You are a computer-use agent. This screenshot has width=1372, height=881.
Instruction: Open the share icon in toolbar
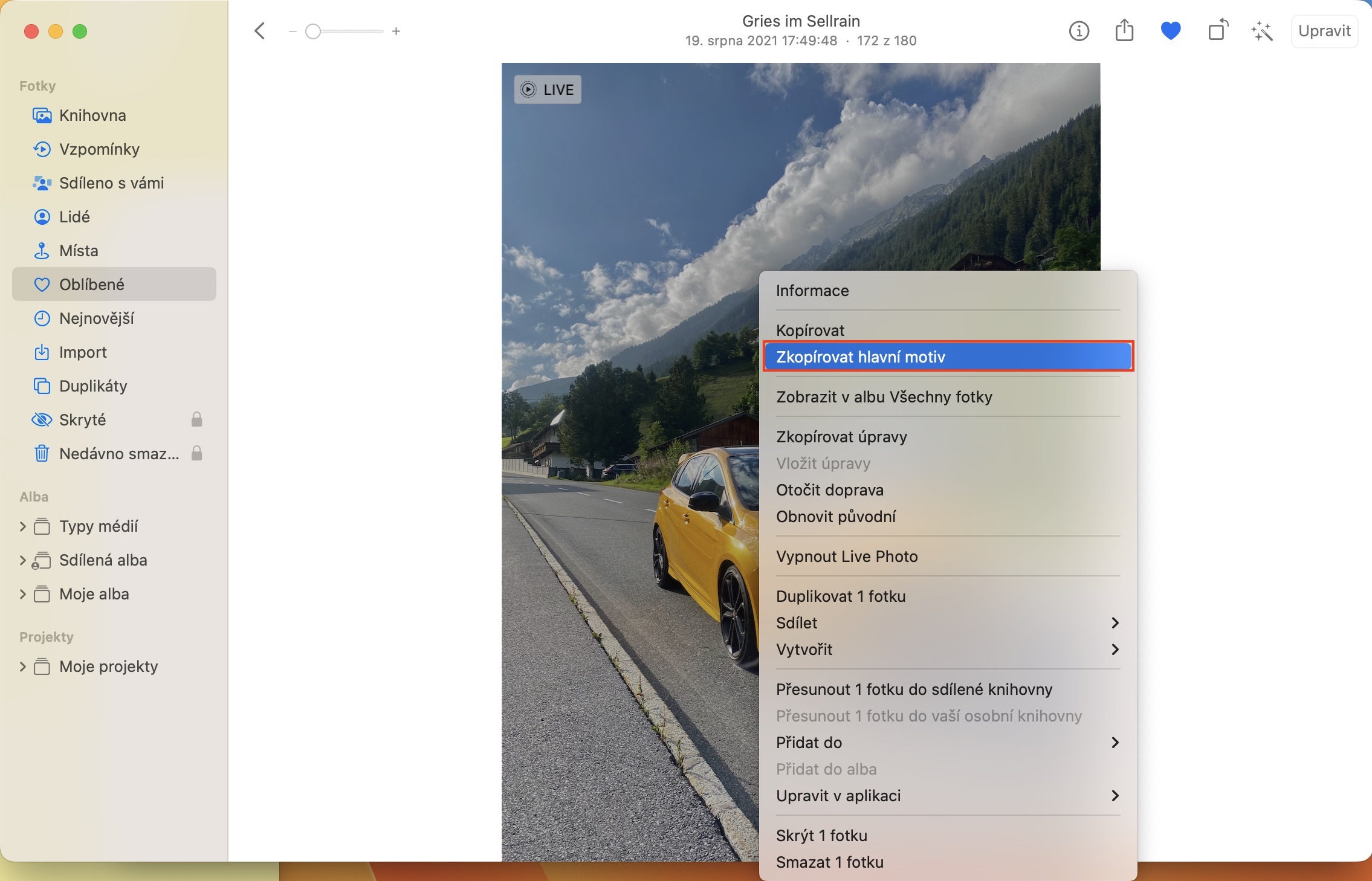point(1124,31)
